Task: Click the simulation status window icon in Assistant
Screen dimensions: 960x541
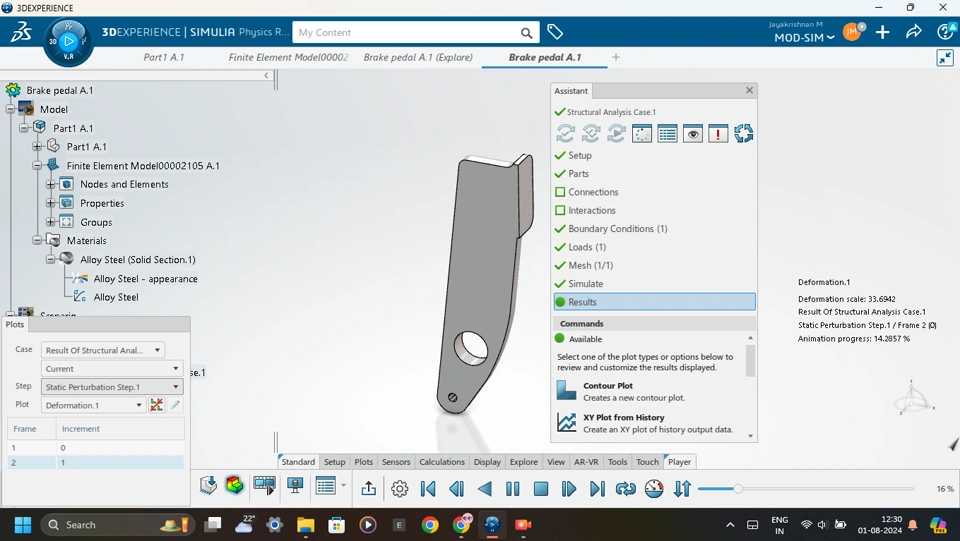Action: [x=642, y=133]
